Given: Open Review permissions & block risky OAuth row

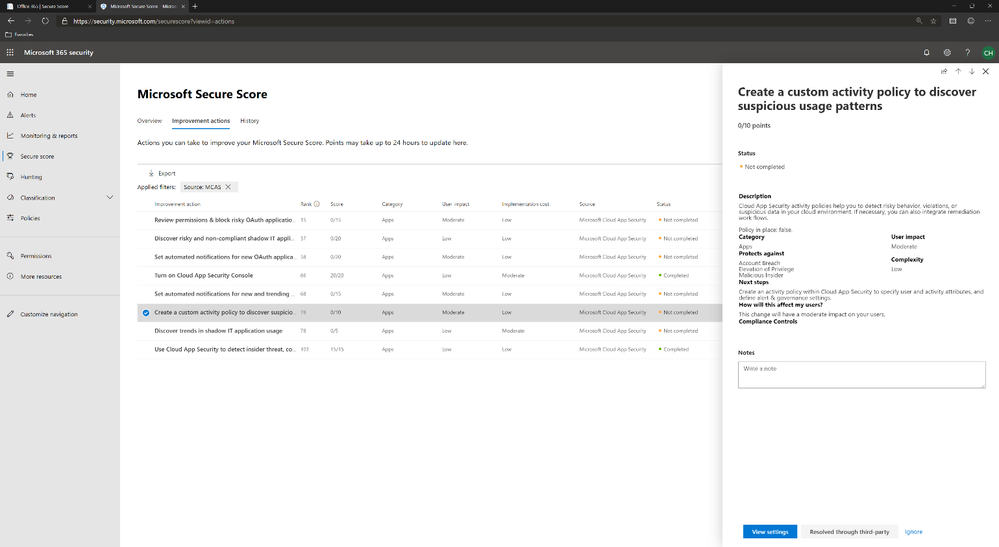Looking at the screenshot, I should [x=429, y=220].
